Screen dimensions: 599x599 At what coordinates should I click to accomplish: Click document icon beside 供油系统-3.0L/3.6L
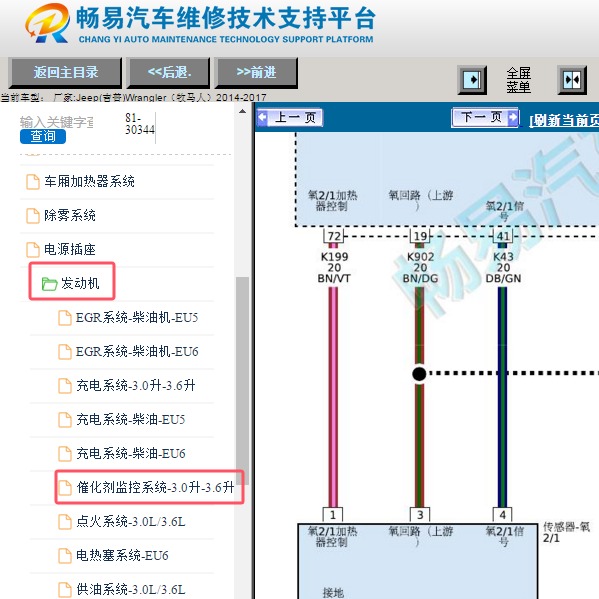tap(65, 590)
